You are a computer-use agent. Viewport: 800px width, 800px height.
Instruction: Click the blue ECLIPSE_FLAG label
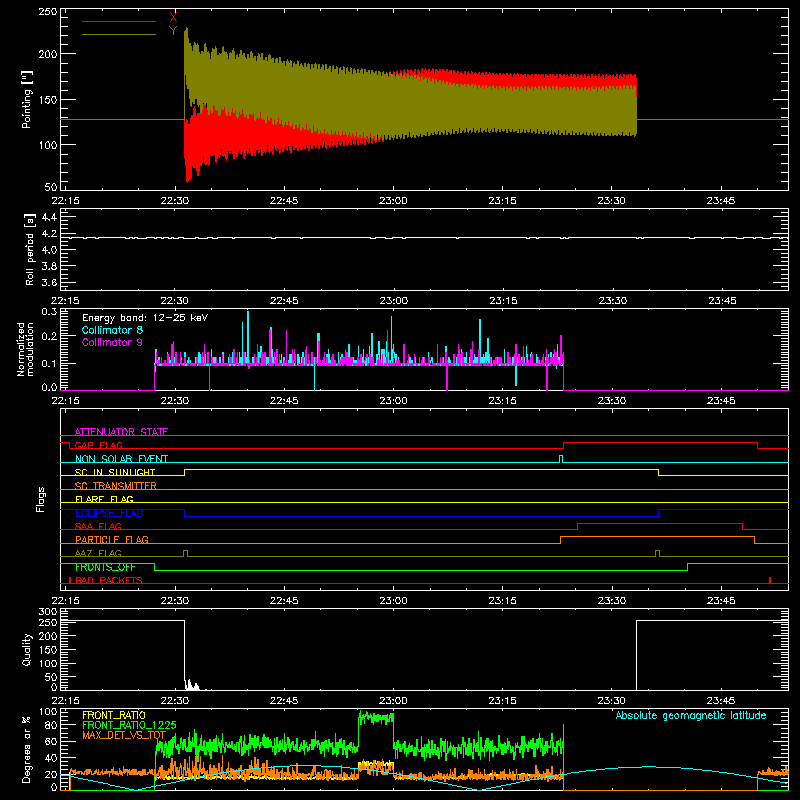[109, 513]
